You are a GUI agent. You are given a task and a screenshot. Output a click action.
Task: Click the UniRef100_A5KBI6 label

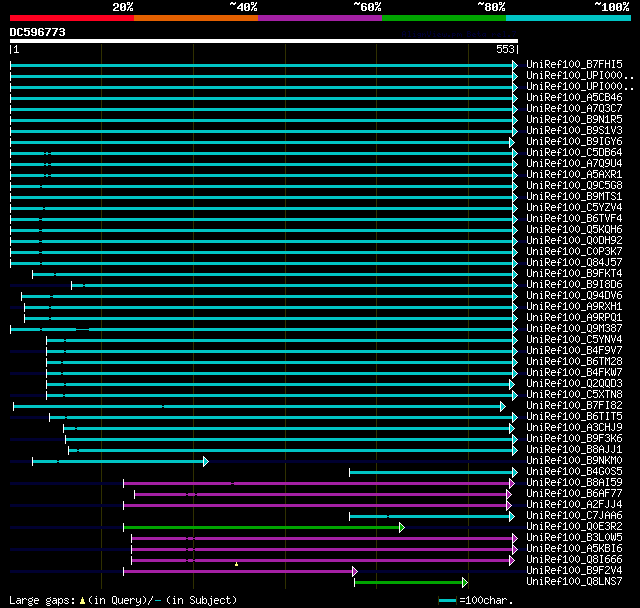click(x=574, y=549)
